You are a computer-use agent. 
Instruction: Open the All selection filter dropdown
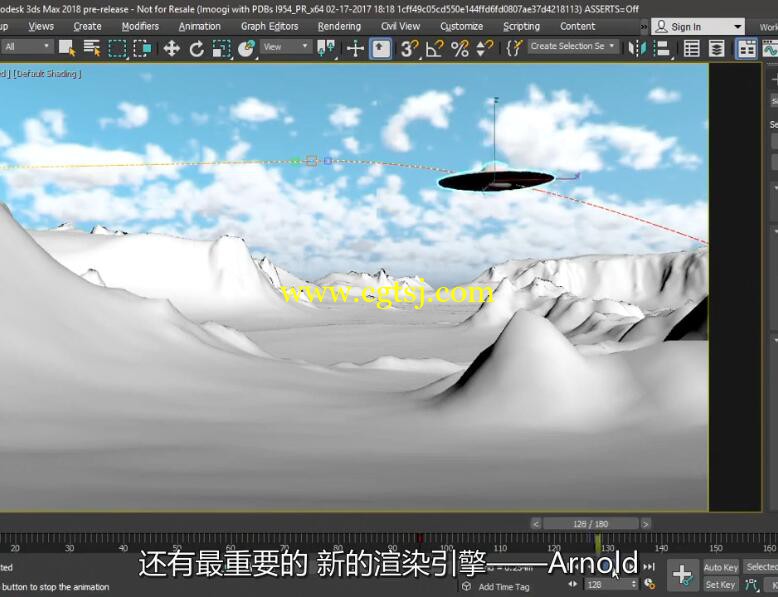pyautogui.click(x=27, y=47)
